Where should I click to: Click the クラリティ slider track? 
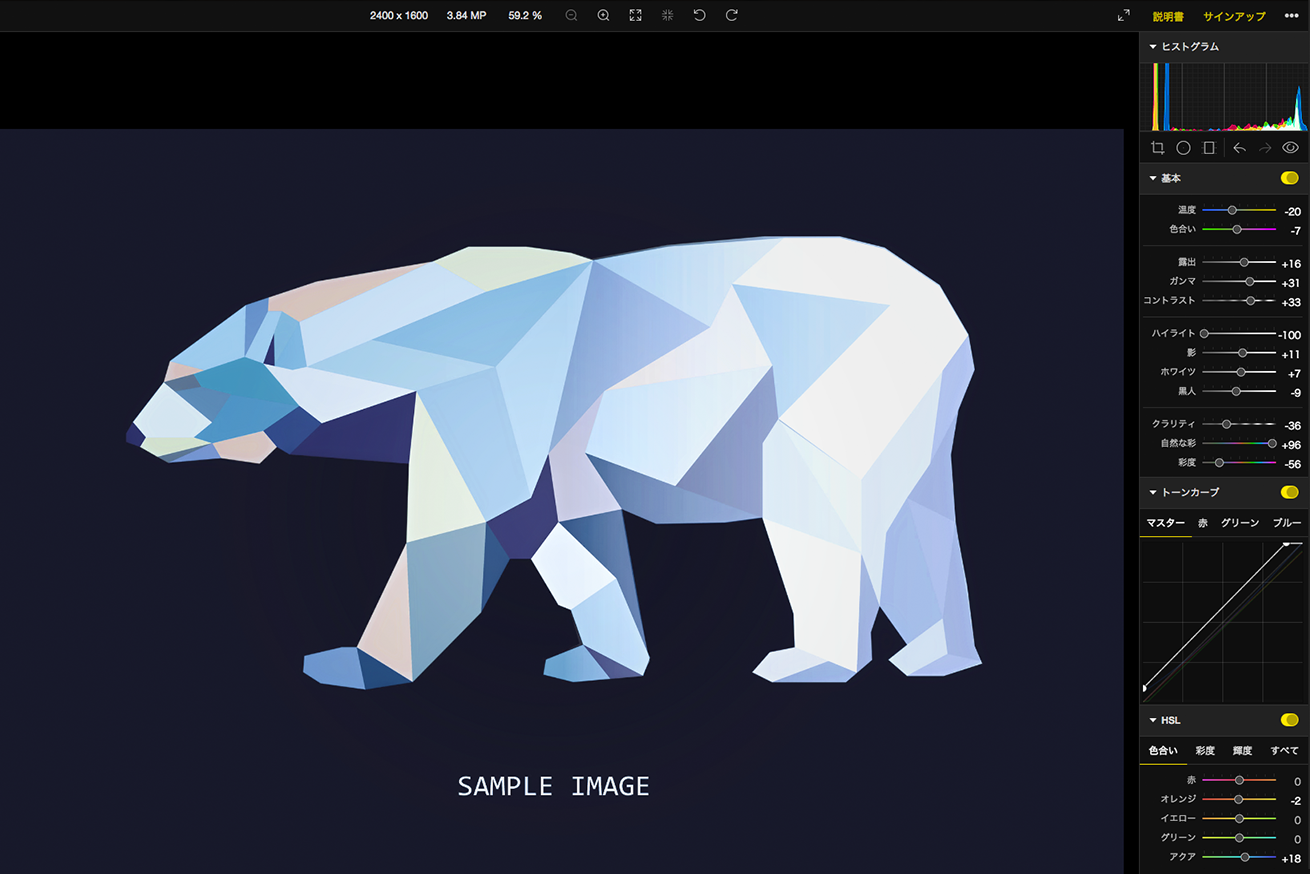[1239, 424]
